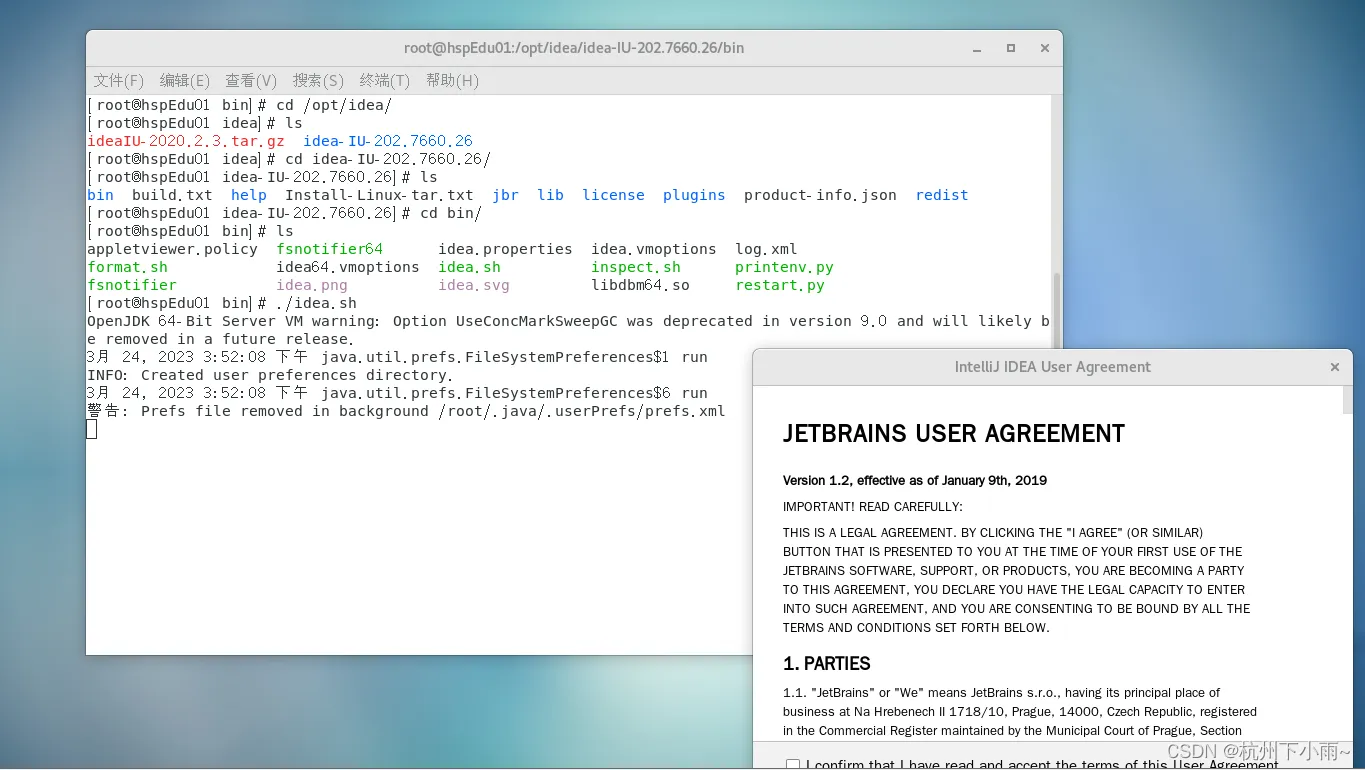Minimize the terminal window
Screen dimensions: 1365x770
click(x=977, y=48)
